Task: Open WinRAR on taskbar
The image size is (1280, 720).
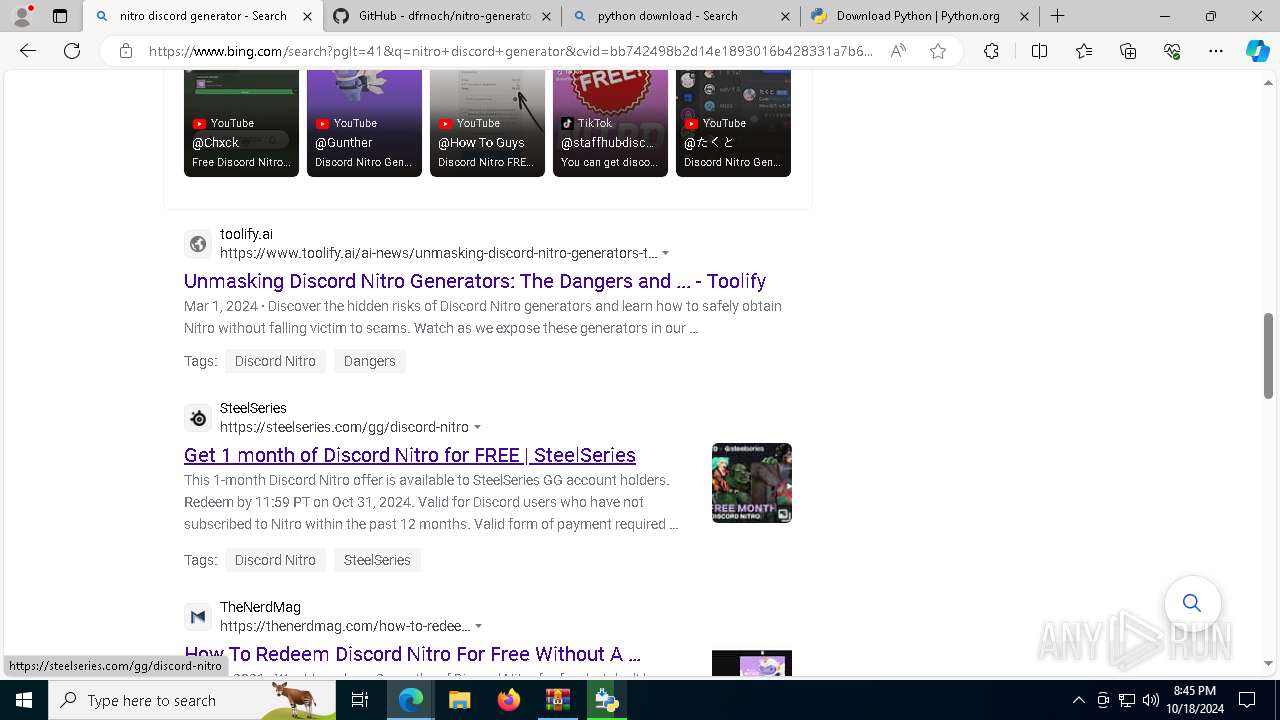Action: [557, 700]
